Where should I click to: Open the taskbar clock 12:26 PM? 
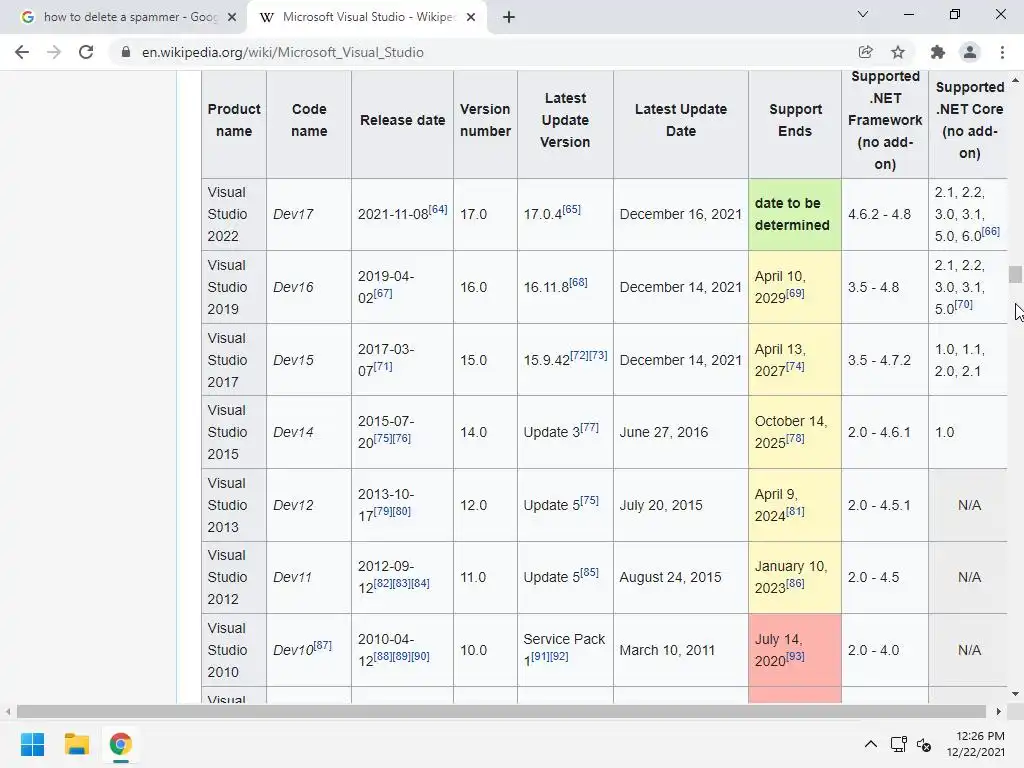[x=976, y=744]
